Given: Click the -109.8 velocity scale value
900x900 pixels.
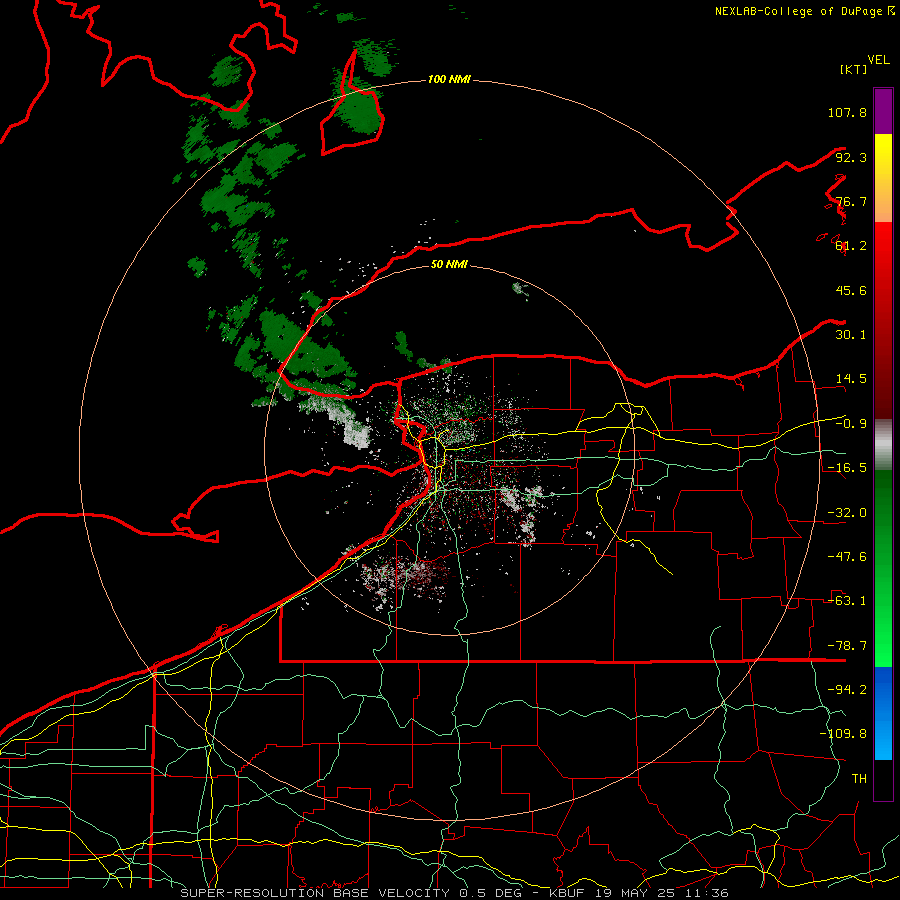Looking at the screenshot, I should (844, 734).
